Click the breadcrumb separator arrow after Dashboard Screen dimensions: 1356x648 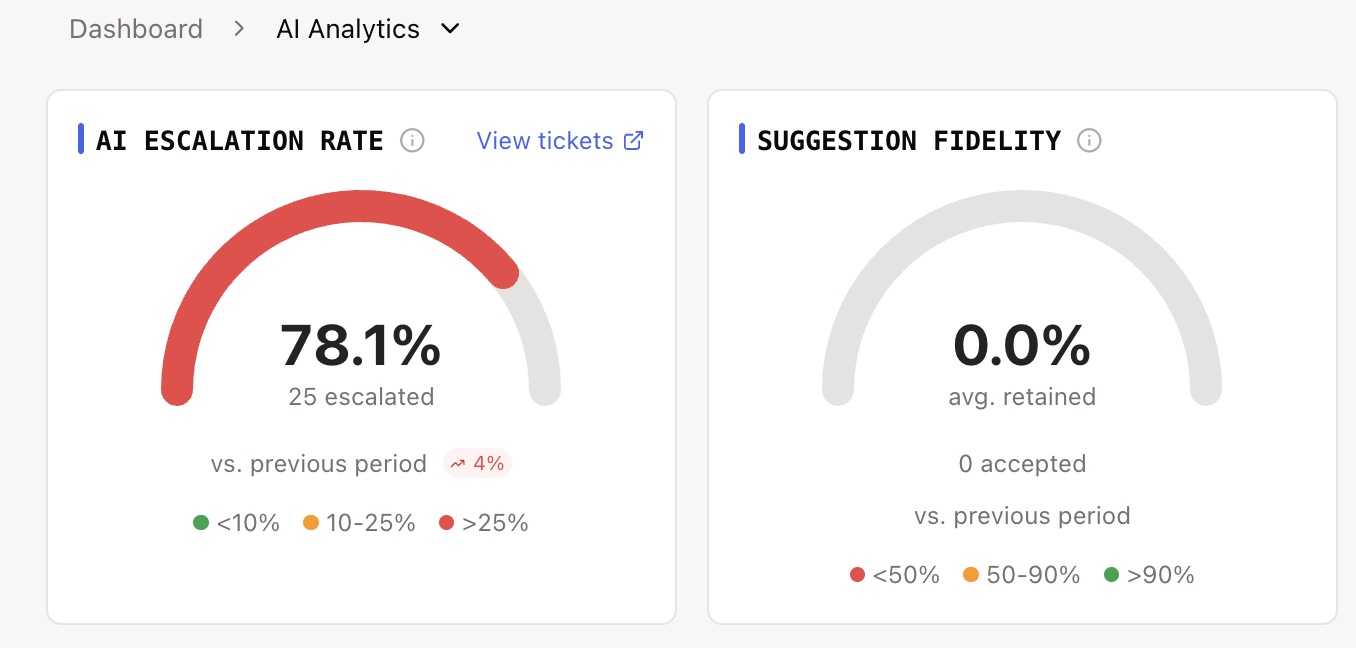click(x=239, y=29)
